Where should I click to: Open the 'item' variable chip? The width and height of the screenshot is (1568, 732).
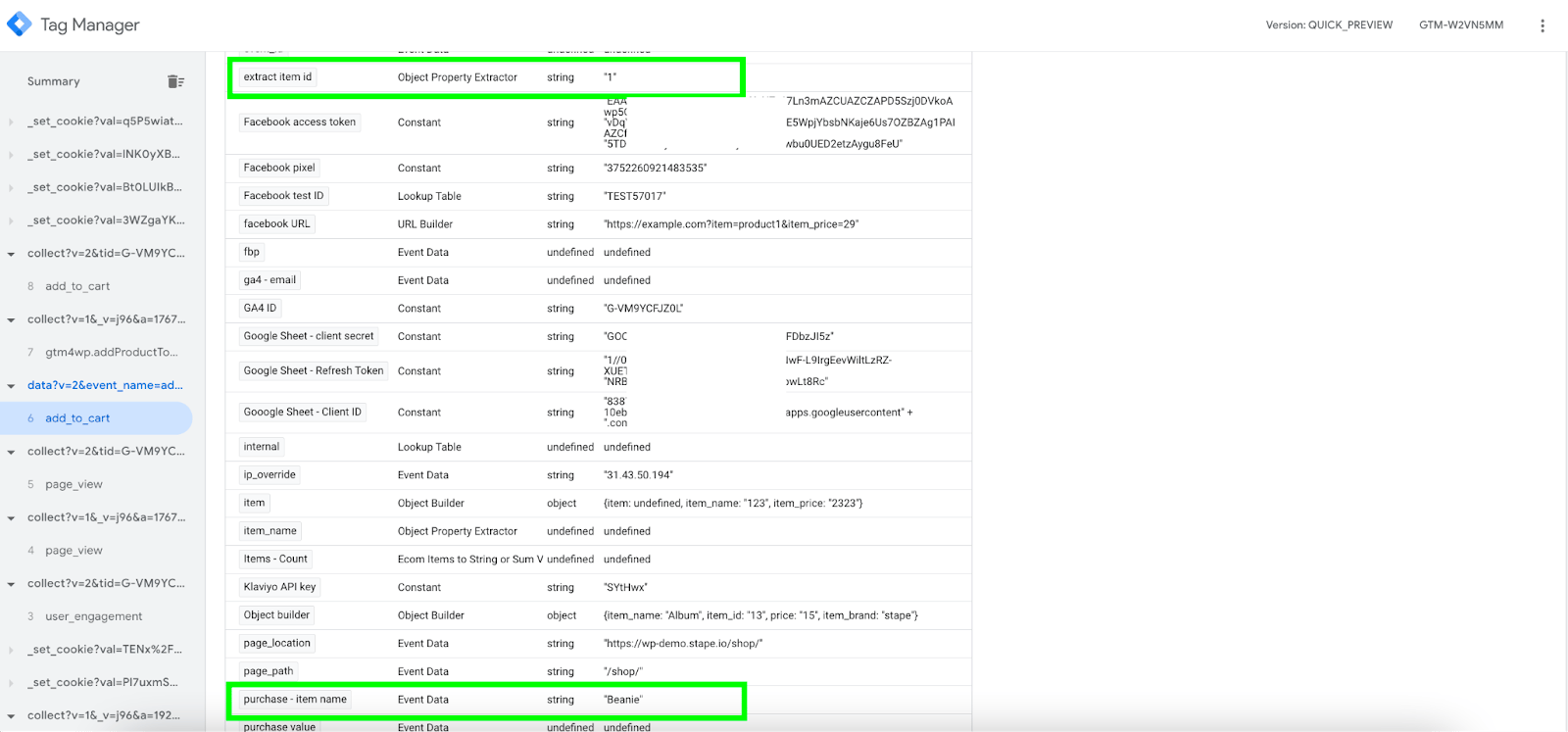[254, 503]
